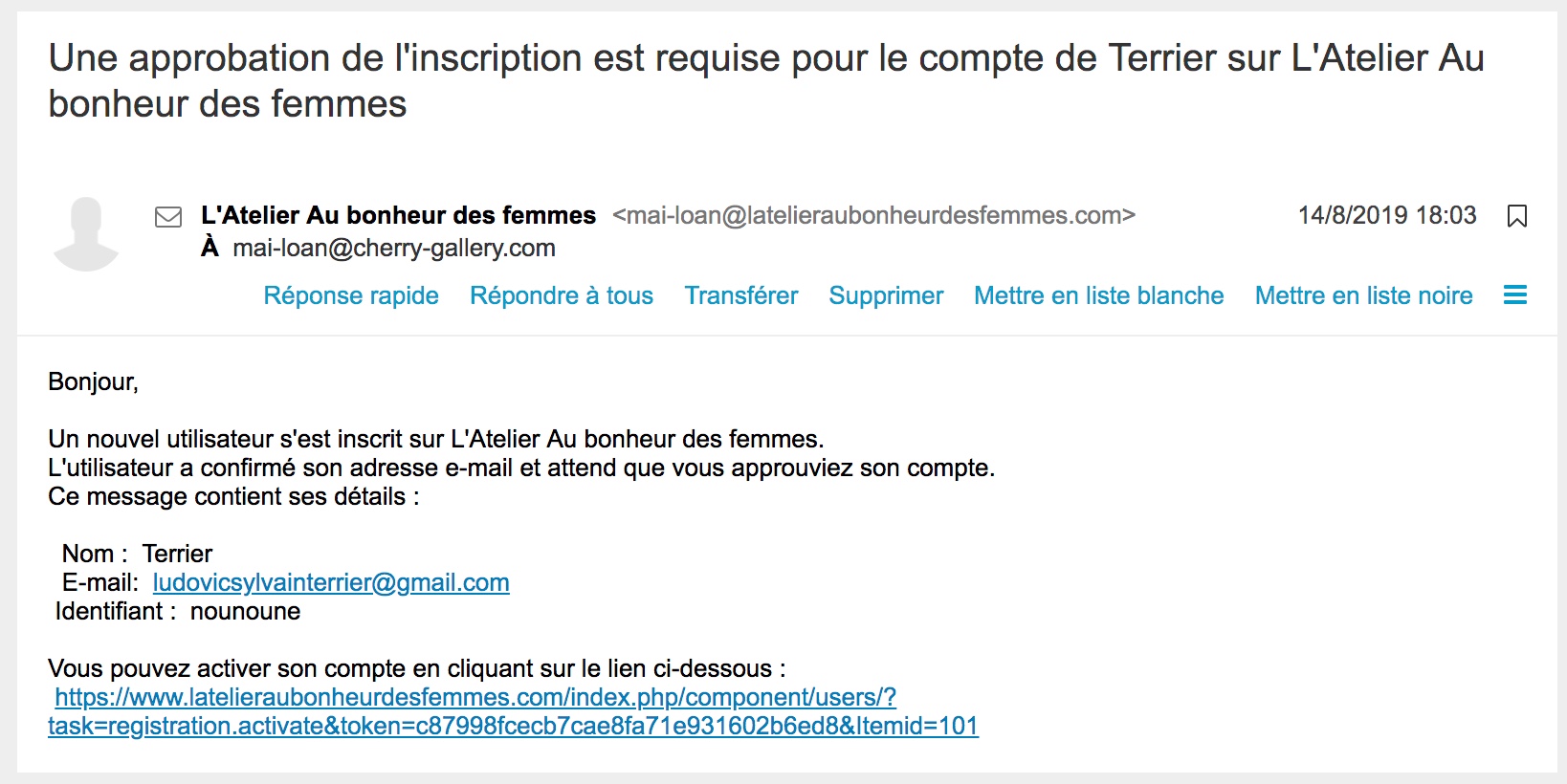Click the Nom value Terrier in body
Screen dimensions: 1567x784
(177, 555)
